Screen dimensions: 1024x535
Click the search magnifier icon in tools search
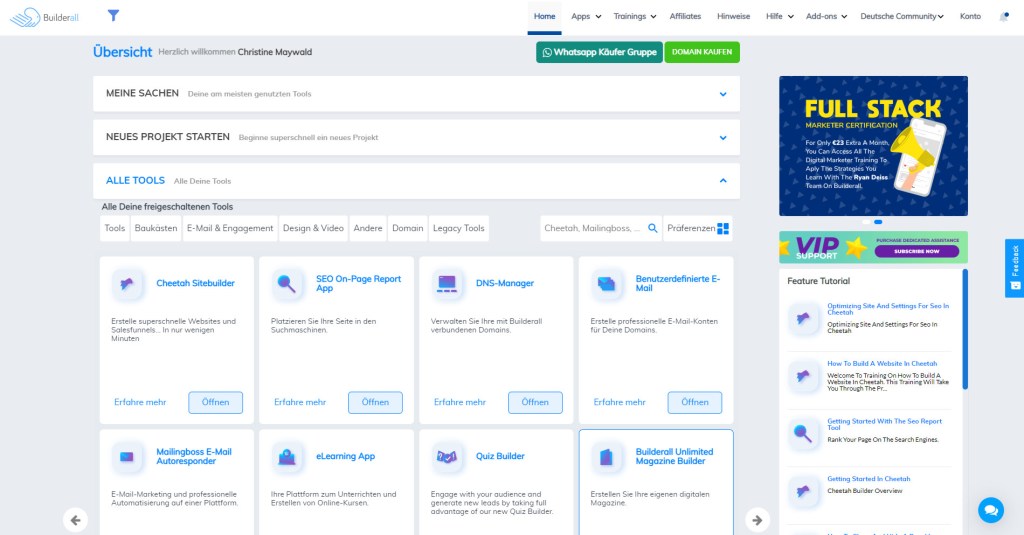coord(653,228)
